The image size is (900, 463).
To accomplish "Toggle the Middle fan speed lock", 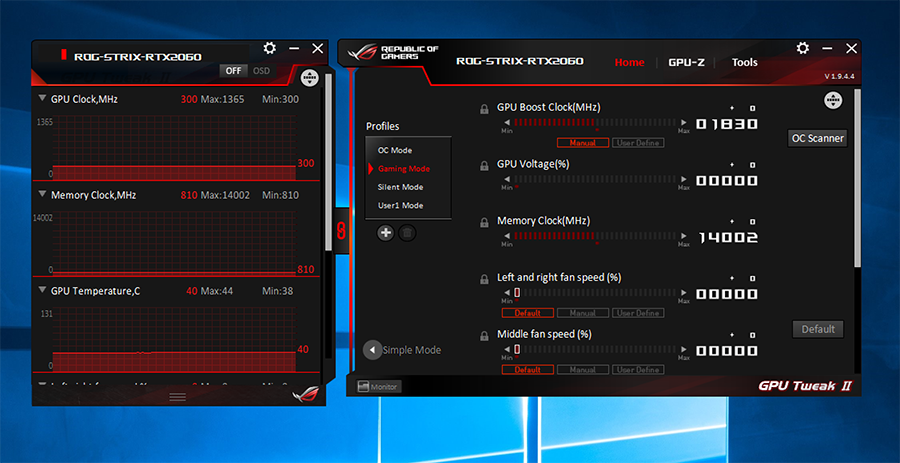I will tap(484, 336).
